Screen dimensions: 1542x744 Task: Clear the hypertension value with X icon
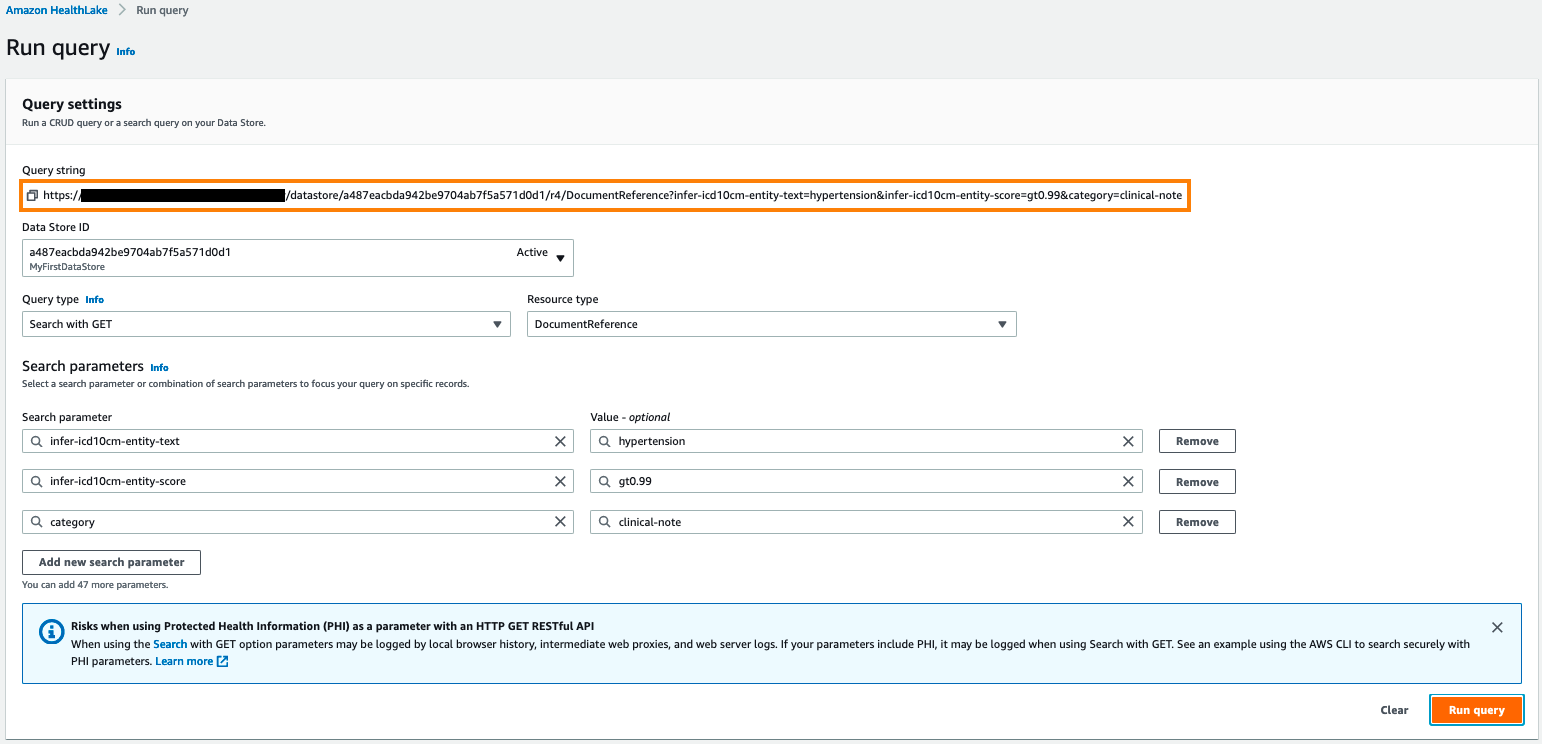click(x=1128, y=441)
